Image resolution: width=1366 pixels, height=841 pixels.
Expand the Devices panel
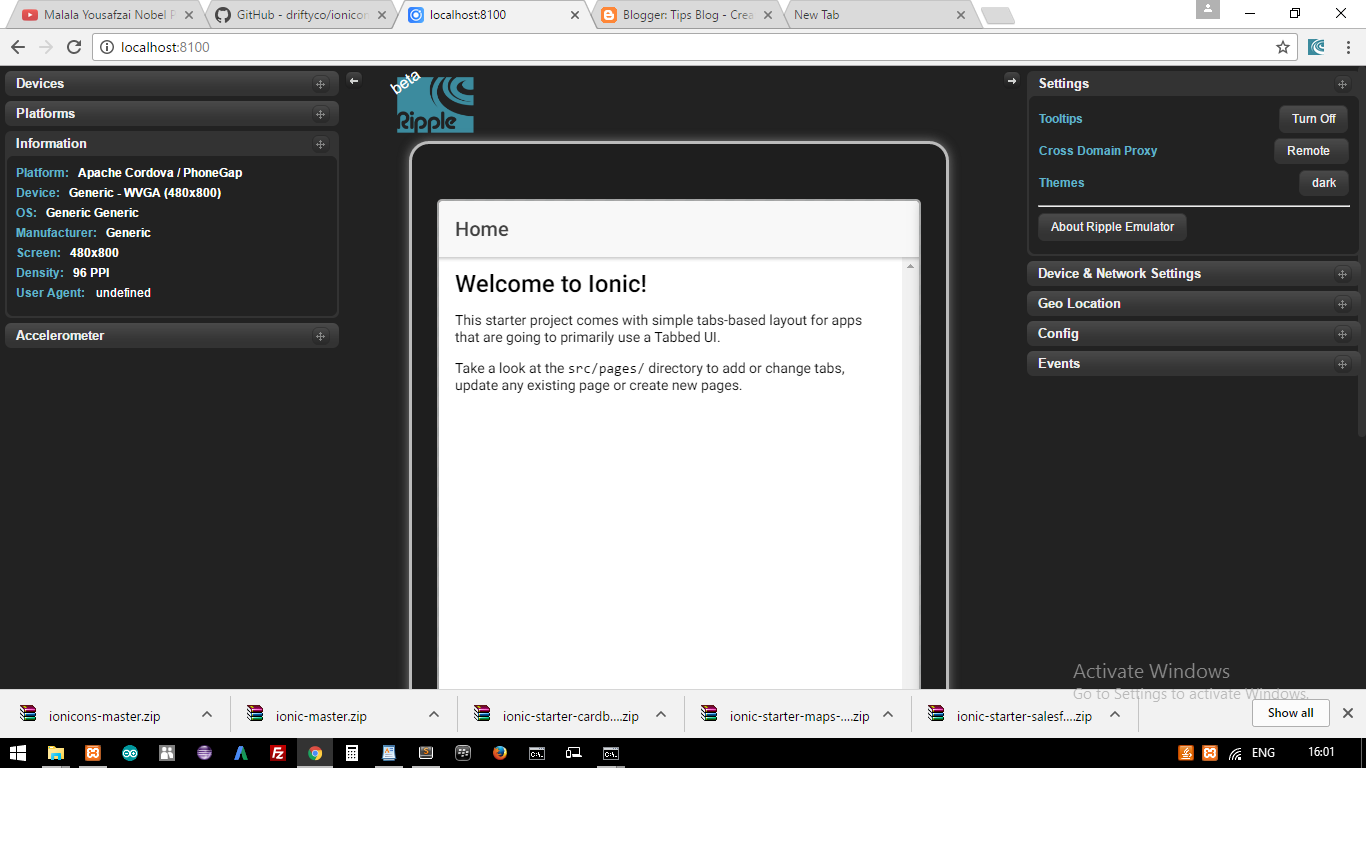(172, 84)
